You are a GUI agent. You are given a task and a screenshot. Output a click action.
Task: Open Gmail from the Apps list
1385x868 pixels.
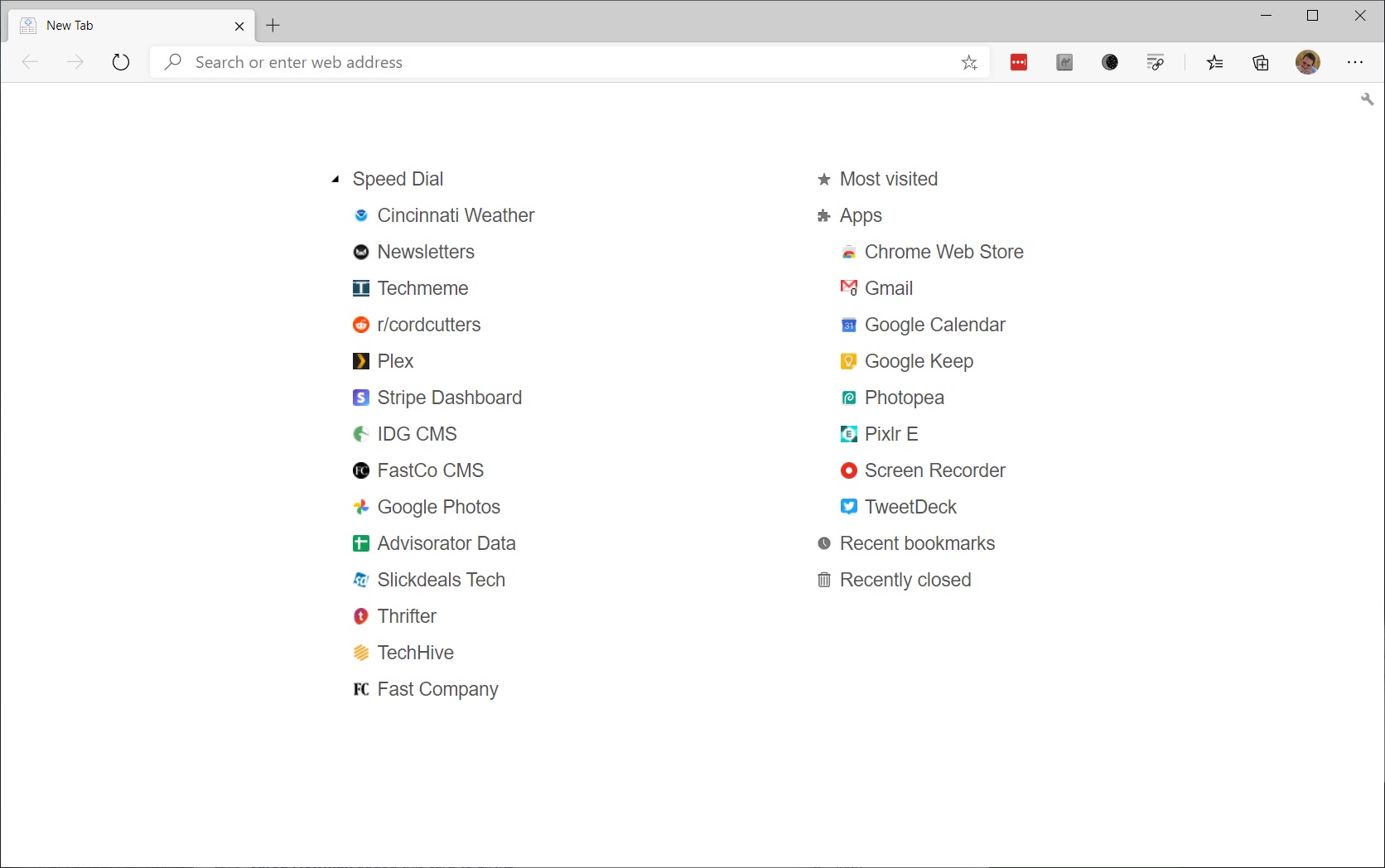click(x=888, y=288)
